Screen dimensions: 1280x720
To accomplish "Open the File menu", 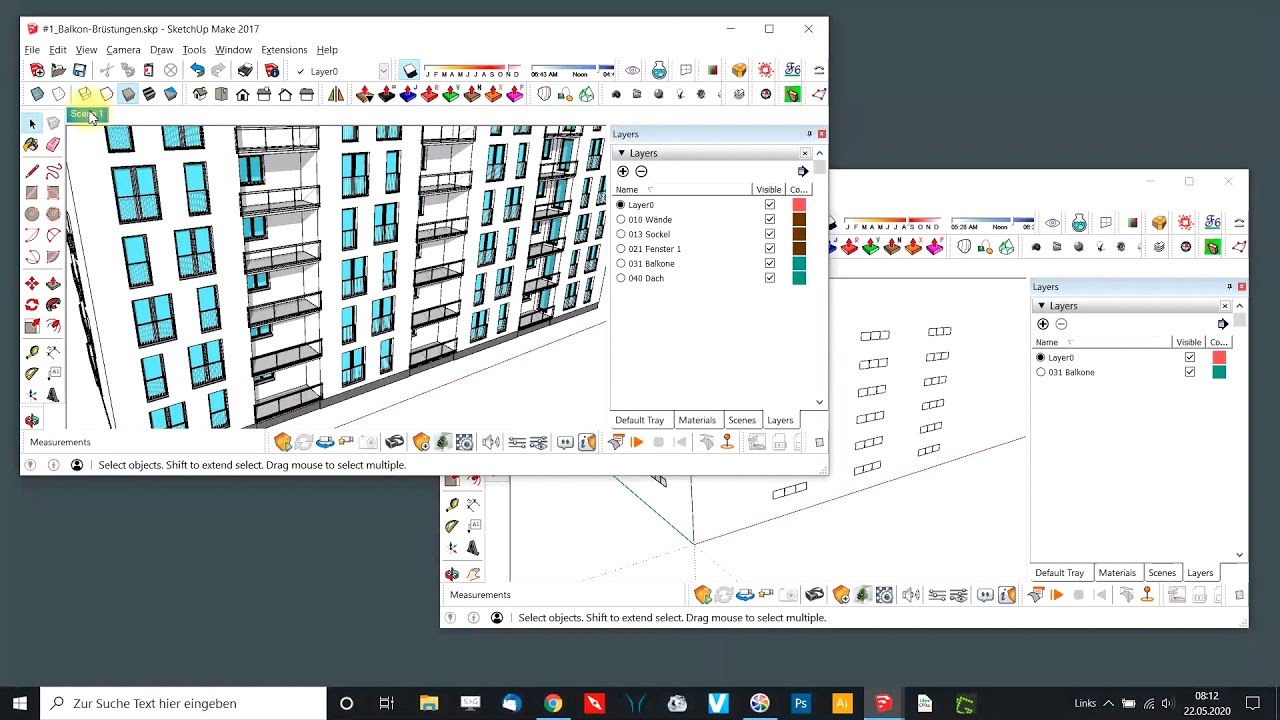I will tap(32, 50).
